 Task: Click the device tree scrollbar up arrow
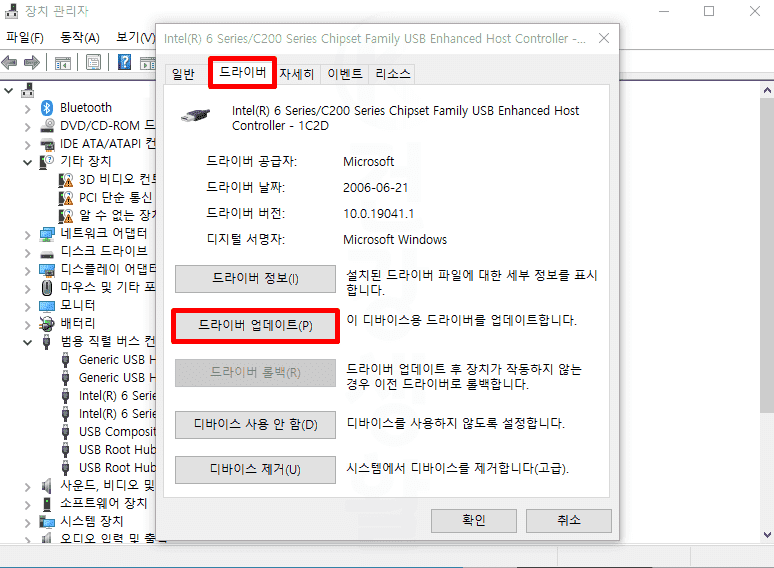[x=767, y=90]
